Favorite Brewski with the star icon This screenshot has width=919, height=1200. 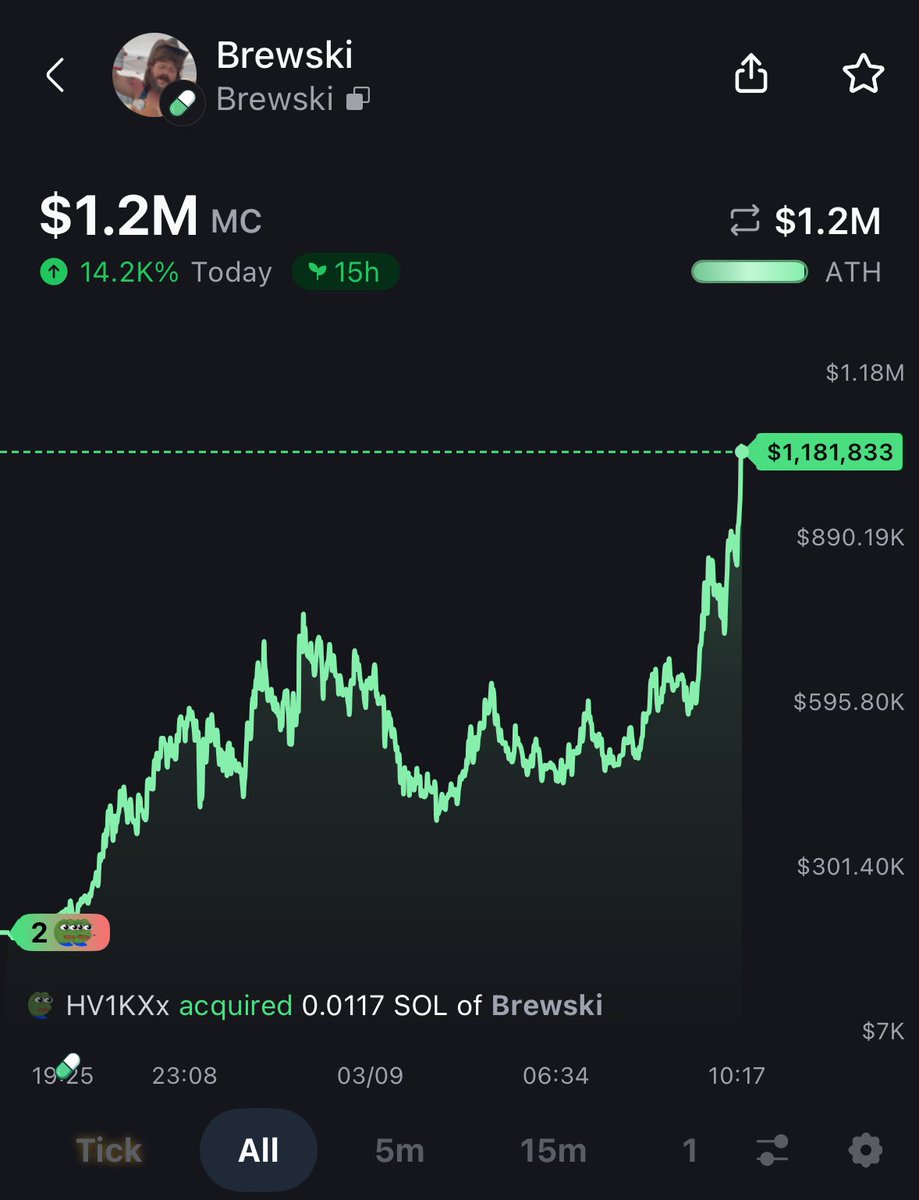tap(862, 74)
